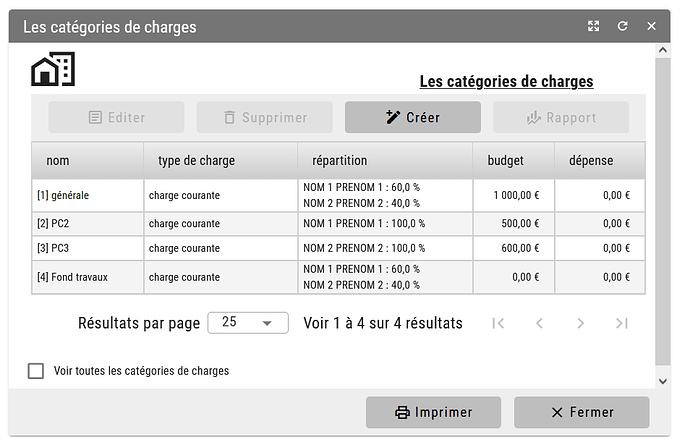The height and width of the screenshot is (444, 690).
Task: Click Voir 1 à 4 sur 4 résultats text
Action: click(383, 323)
